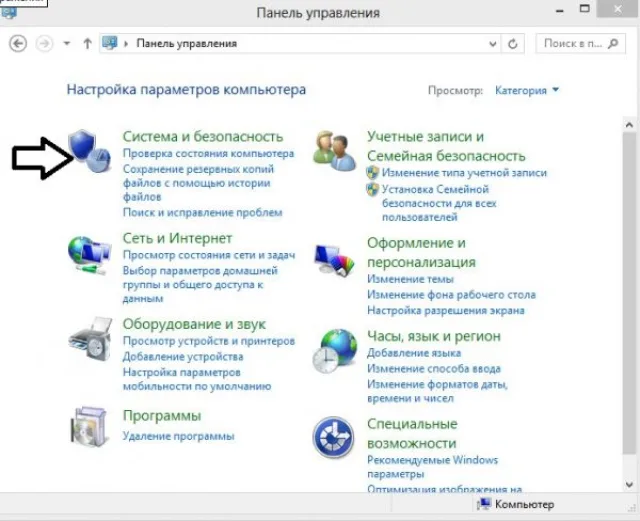Open the Network and Internet globe icon

tap(89, 255)
